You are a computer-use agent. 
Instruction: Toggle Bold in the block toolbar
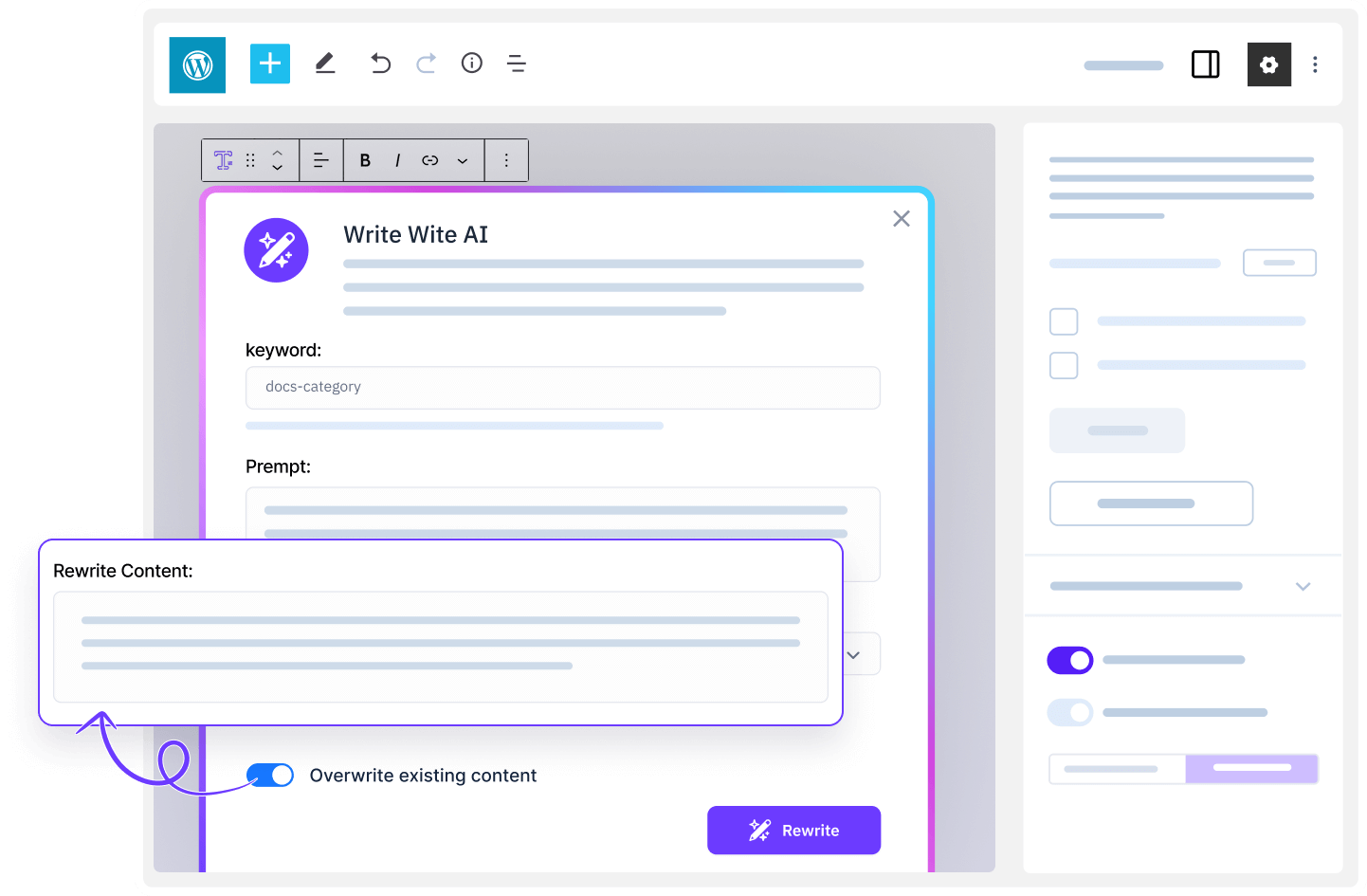pos(365,160)
